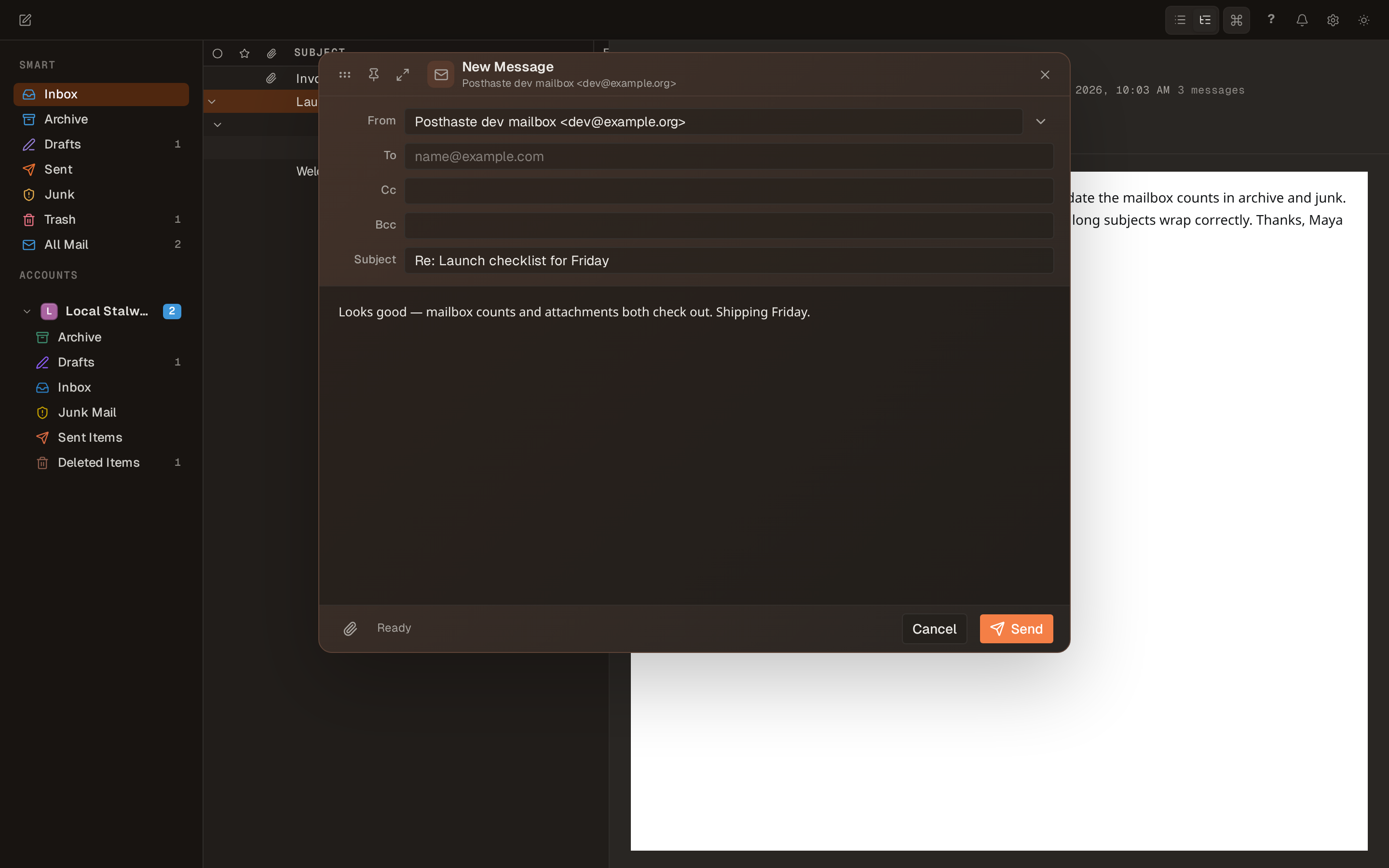Click the envelope icon in compose header
This screenshot has height=868, width=1389.
[441, 75]
